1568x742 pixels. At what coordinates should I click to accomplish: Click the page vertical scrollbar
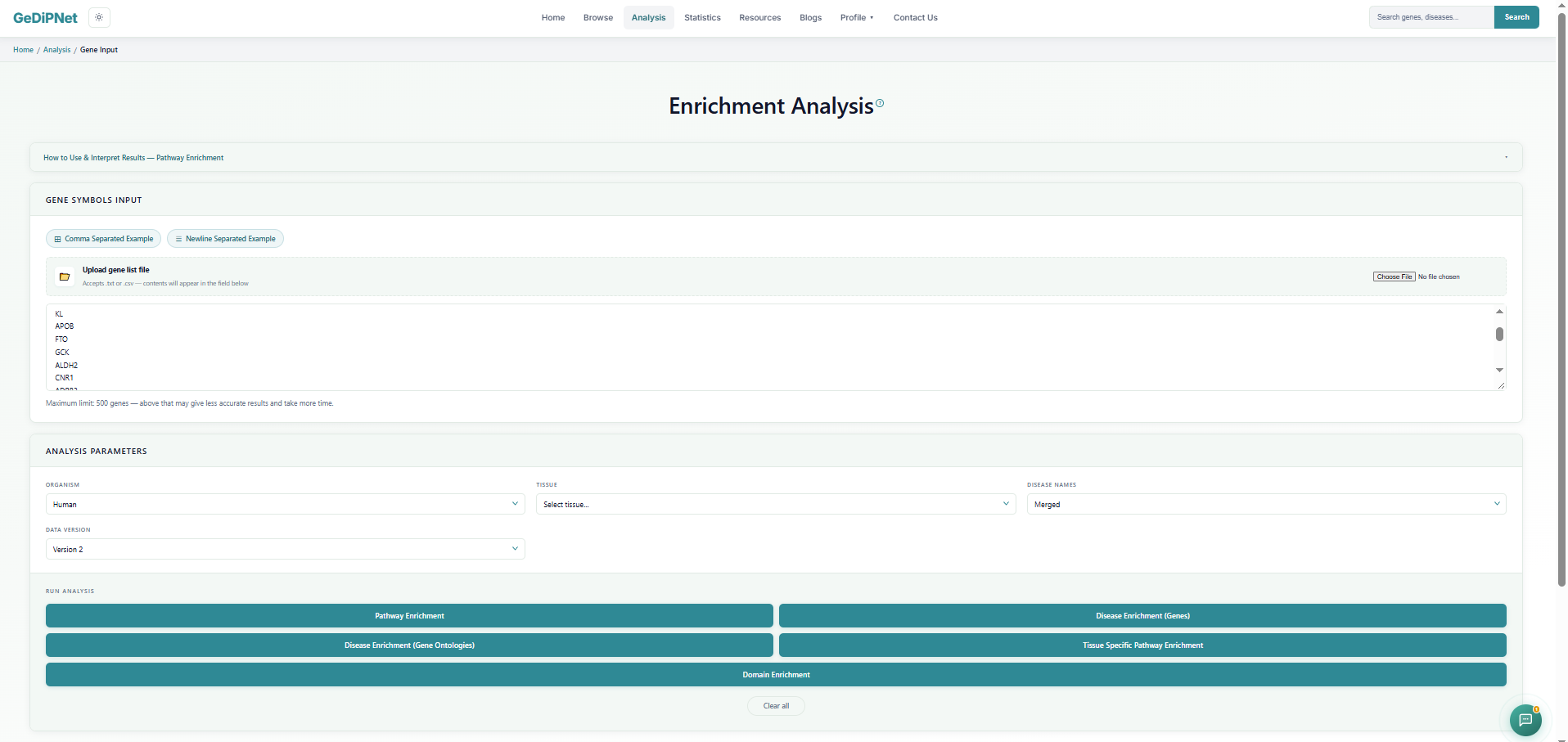tap(1561, 299)
